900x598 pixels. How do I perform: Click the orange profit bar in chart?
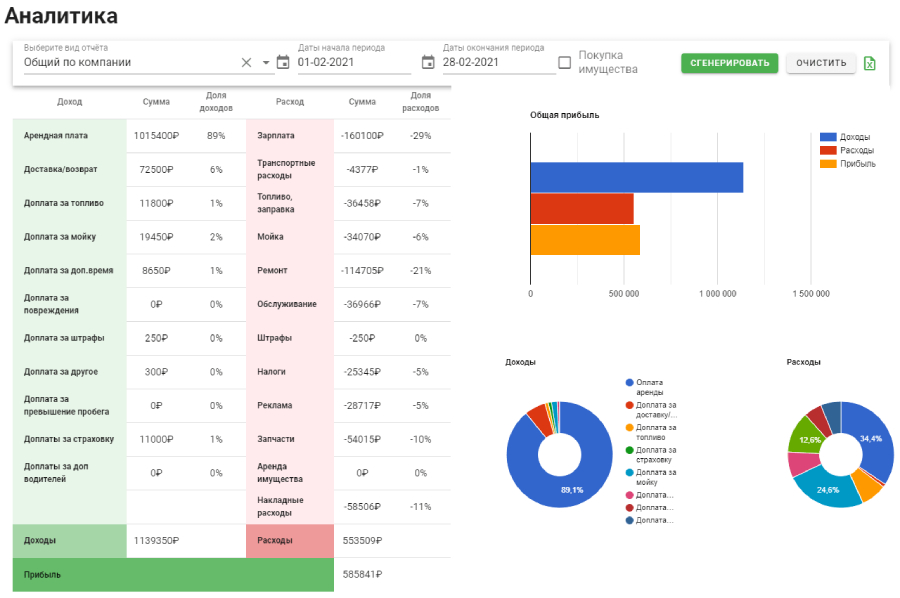point(584,241)
